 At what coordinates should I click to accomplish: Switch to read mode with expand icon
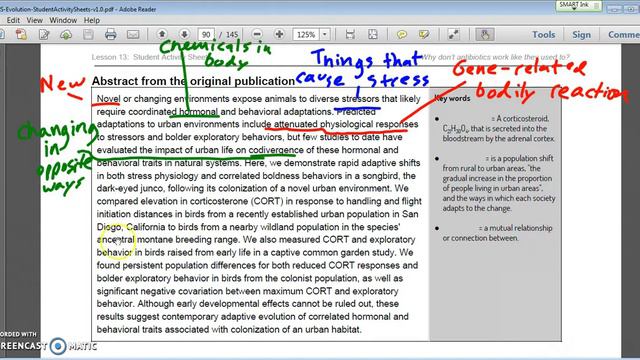453,35
